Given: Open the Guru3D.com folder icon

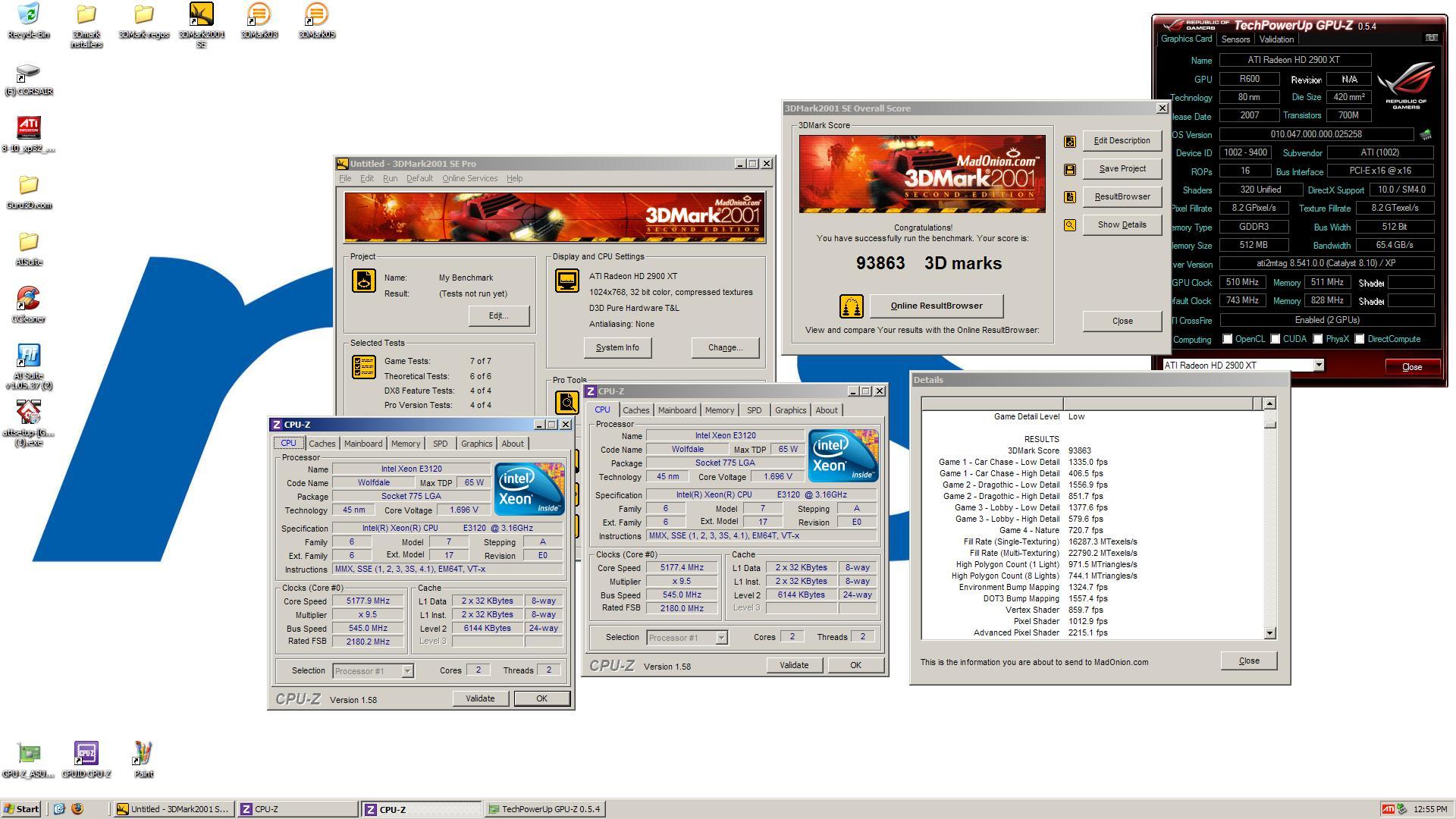Looking at the screenshot, I should click(29, 193).
